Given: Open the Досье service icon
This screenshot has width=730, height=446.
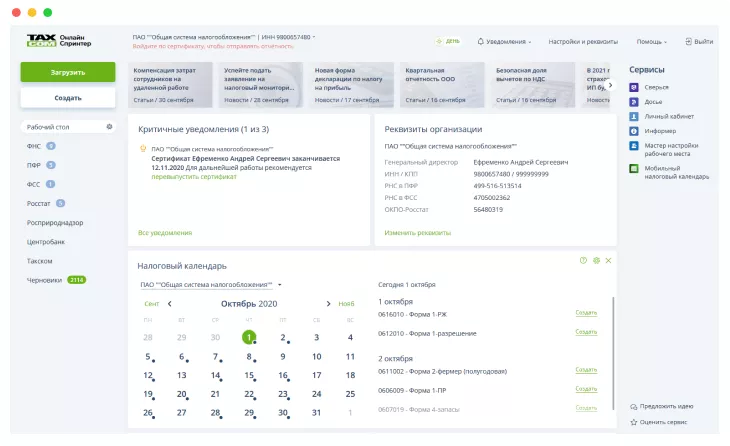Looking at the screenshot, I should pos(634,101).
